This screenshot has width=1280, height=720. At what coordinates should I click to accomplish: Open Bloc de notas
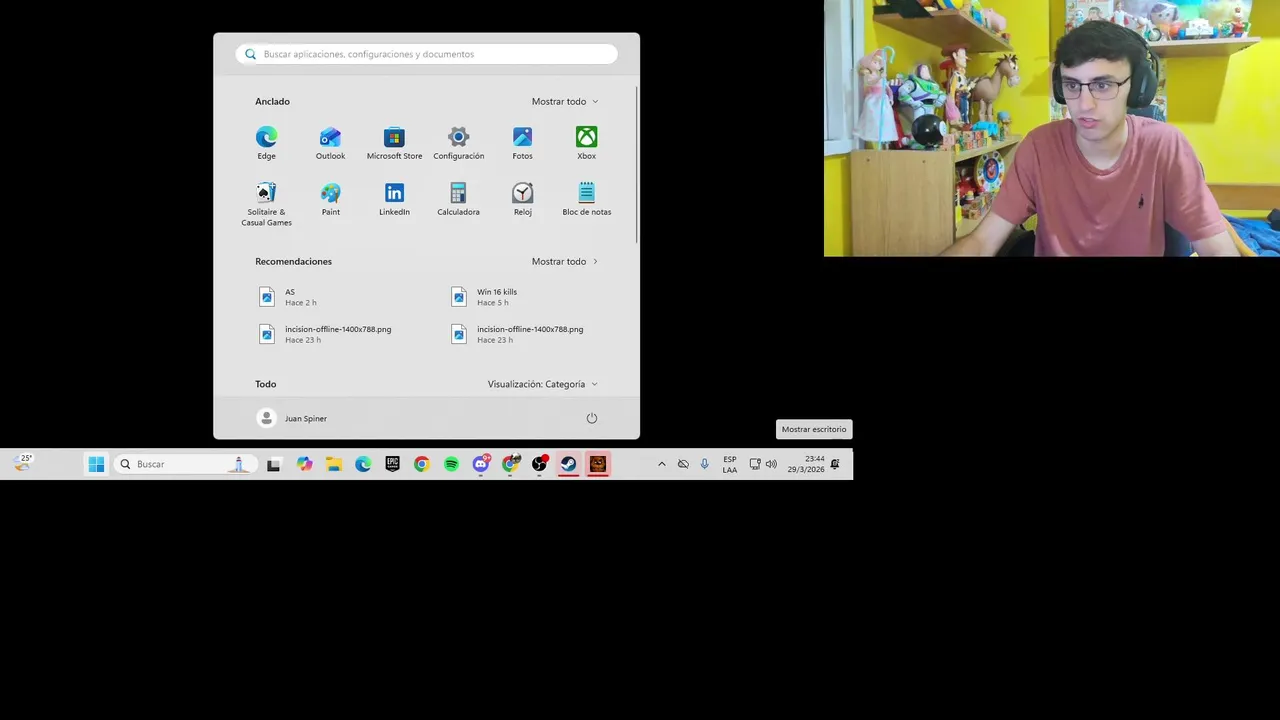click(x=586, y=199)
